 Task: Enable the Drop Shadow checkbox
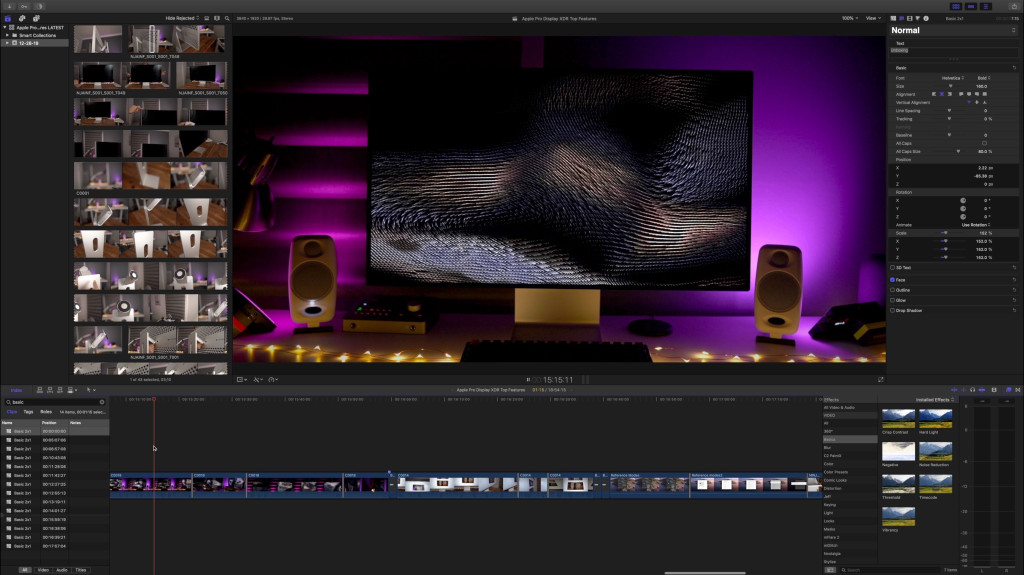[x=893, y=310]
